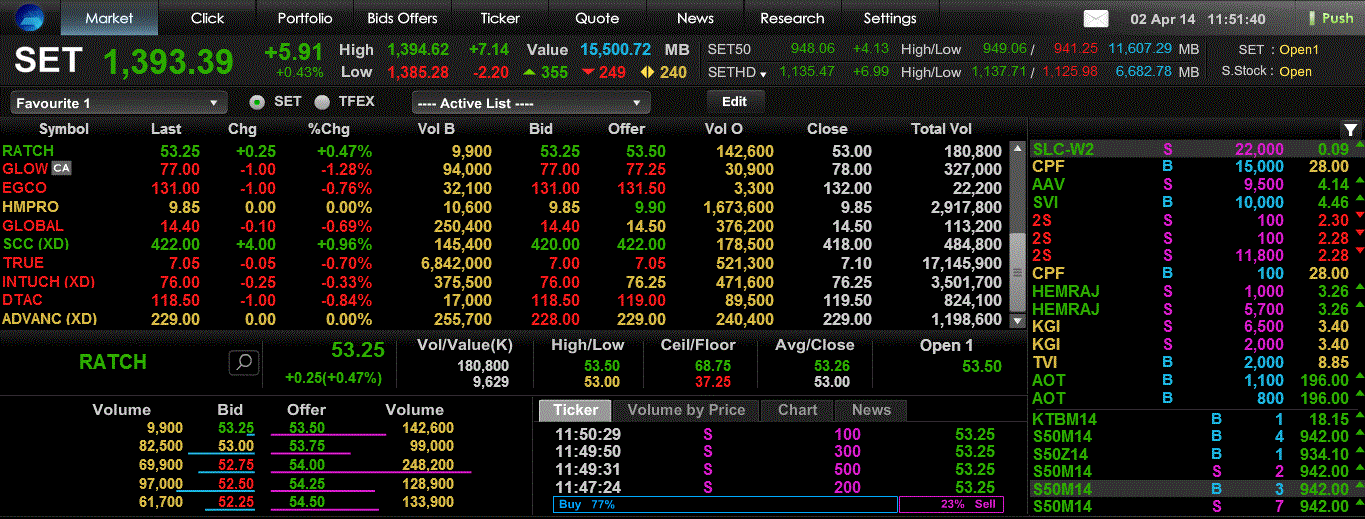Click the CA badge next to GLOW
Viewport: 1365px width, 519px height.
pos(62,169)
